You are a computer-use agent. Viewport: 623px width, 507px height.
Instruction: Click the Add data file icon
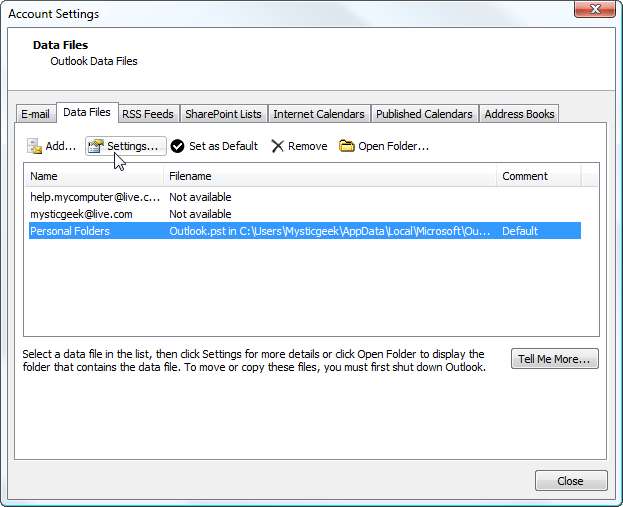(x=34, y=146)
